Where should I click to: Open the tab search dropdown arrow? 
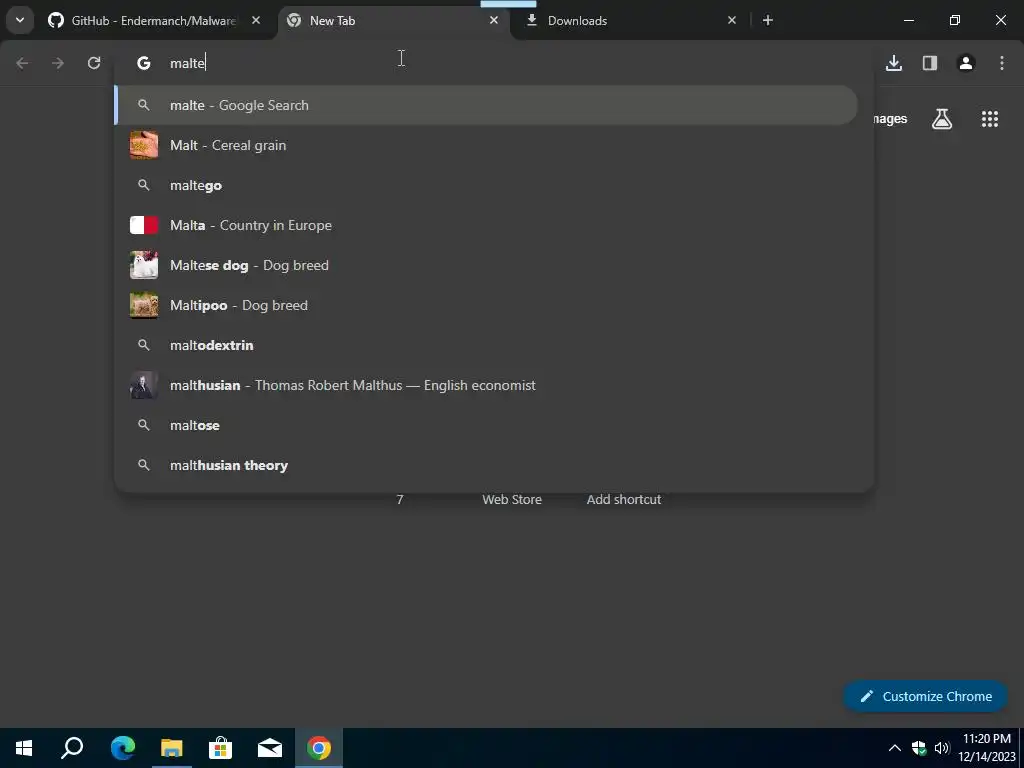pos(20,20)
